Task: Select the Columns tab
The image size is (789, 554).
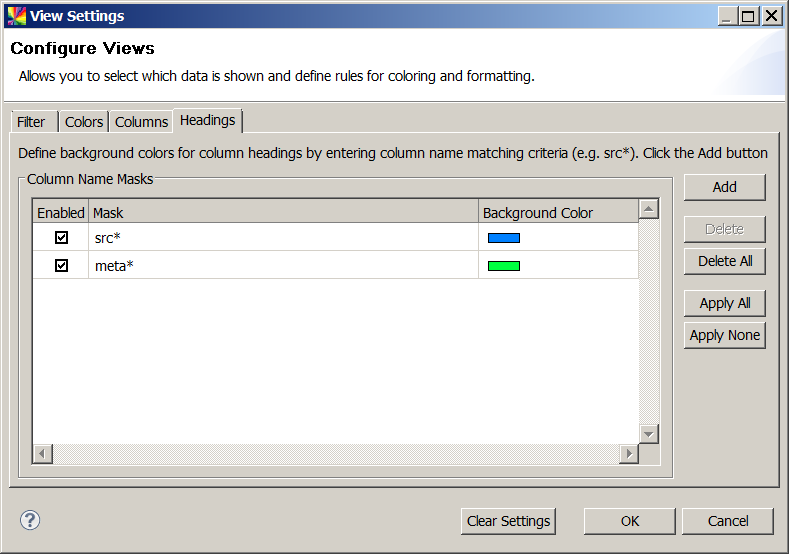Action: 141,122
